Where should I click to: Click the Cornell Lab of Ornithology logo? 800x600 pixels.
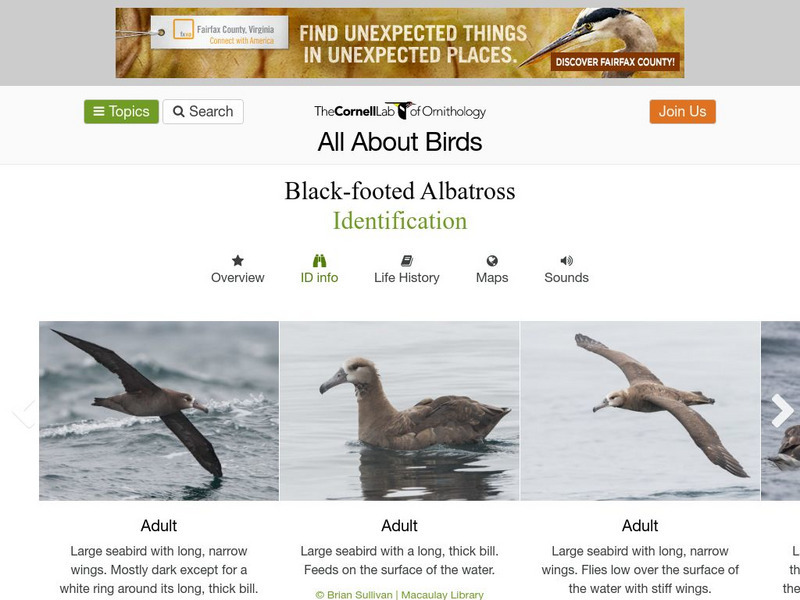400,111
